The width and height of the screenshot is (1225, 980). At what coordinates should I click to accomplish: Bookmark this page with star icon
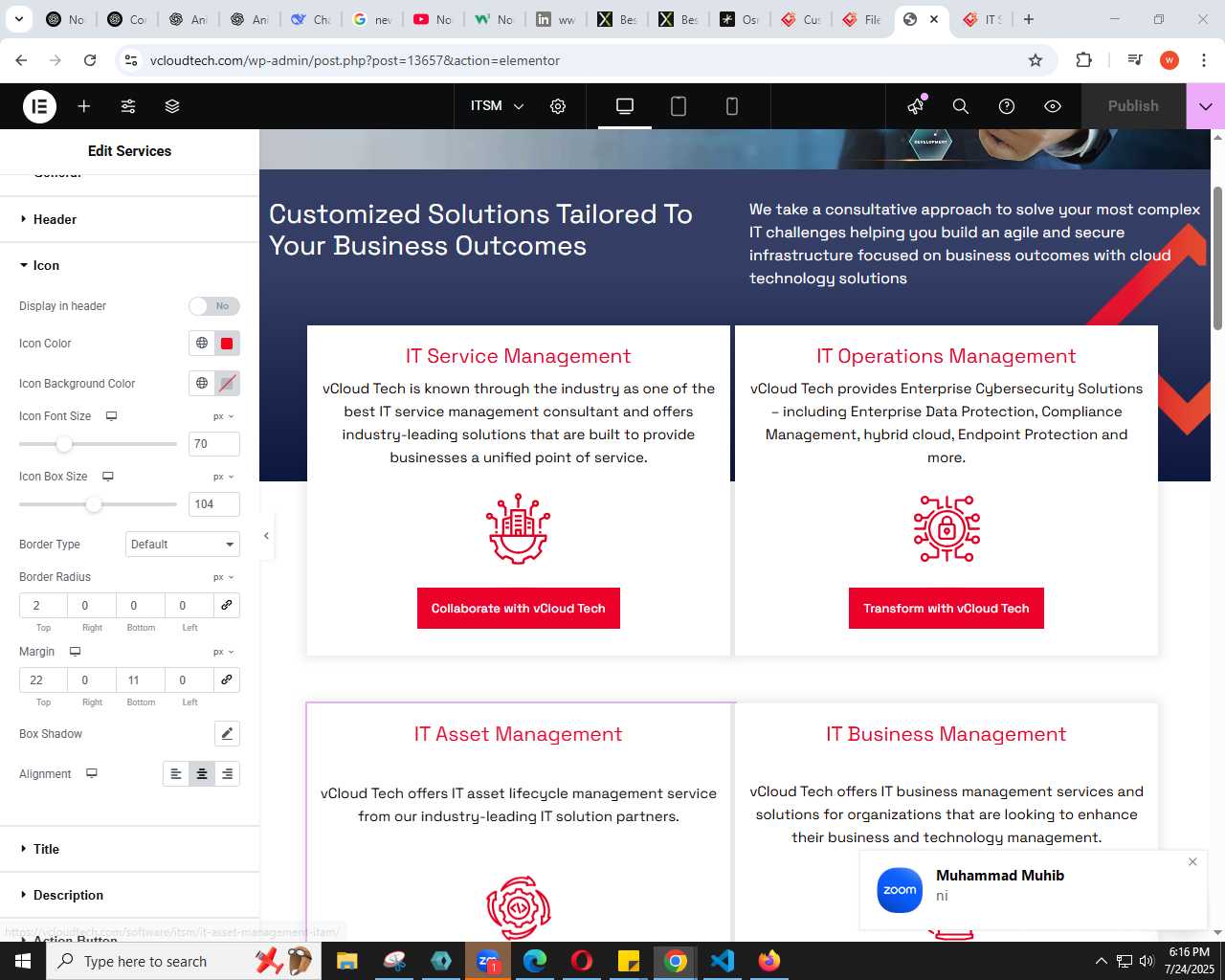(1036, 60)
